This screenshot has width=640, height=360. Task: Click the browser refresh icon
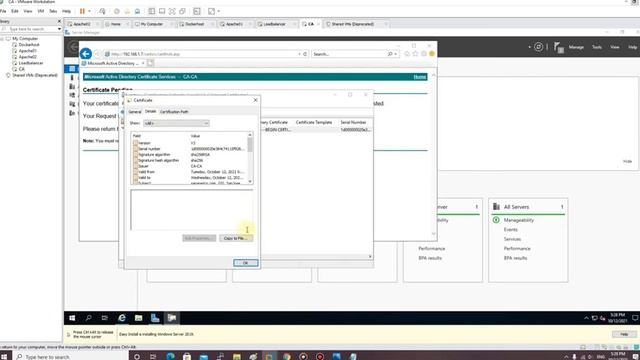pyautogui.click(x=305, y=54)
